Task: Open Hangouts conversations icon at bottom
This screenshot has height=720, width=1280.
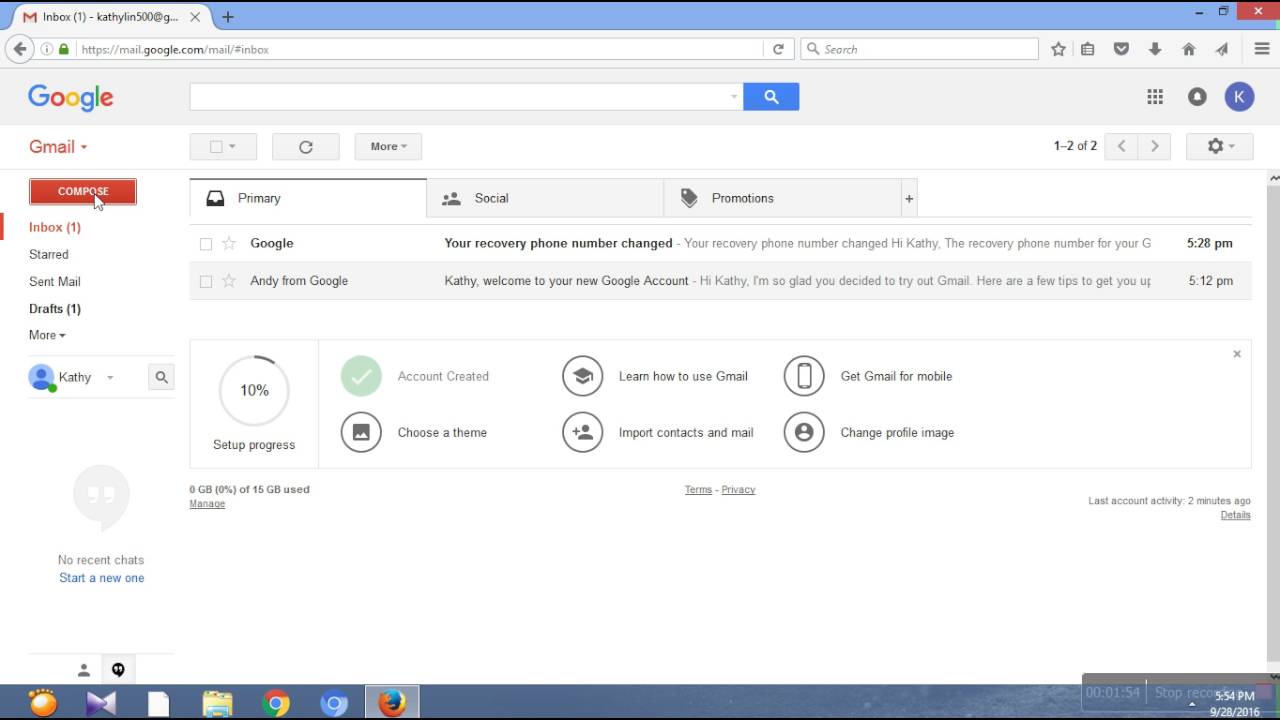Action: click(x=118, y=670)
